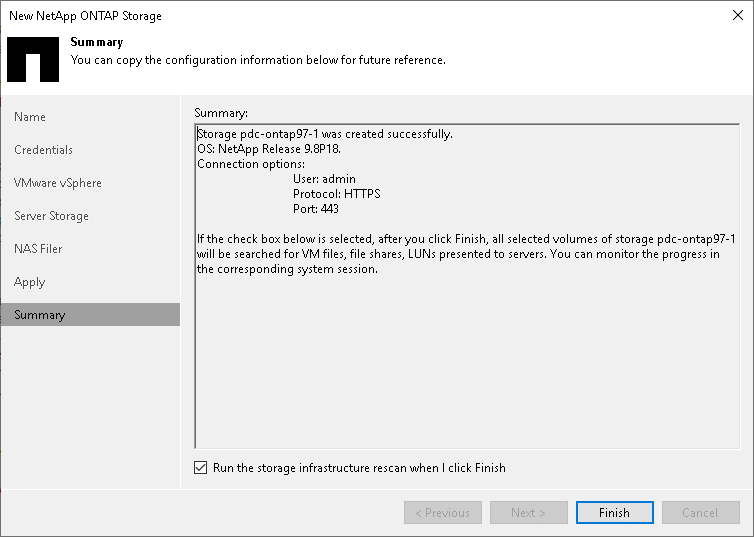Click the New NetApp ONTAP Storage window title
This screenshot has height=537, width=754.
click(85, 16)
